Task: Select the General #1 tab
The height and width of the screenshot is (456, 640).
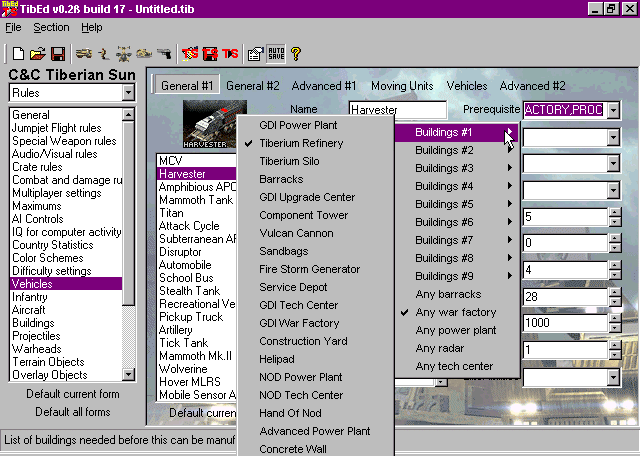Action: coord(187,86)
